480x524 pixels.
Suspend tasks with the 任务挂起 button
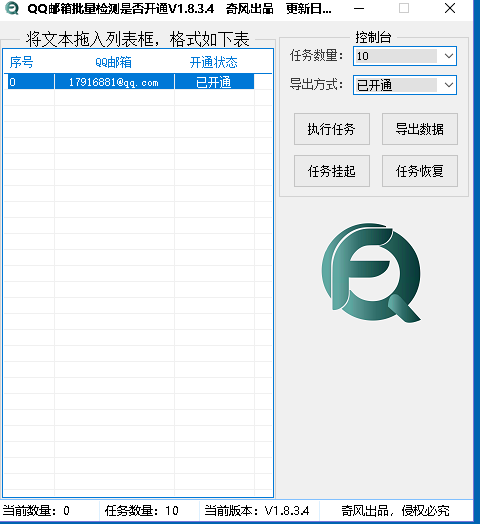coord(332,171)
